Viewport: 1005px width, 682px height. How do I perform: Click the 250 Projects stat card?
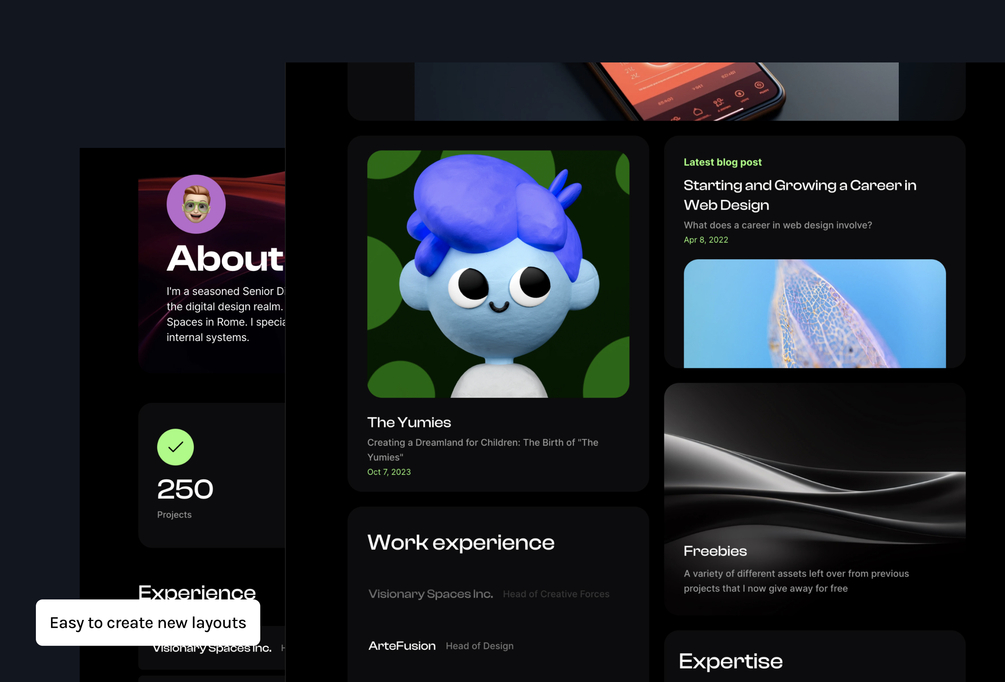click(212, 476)
